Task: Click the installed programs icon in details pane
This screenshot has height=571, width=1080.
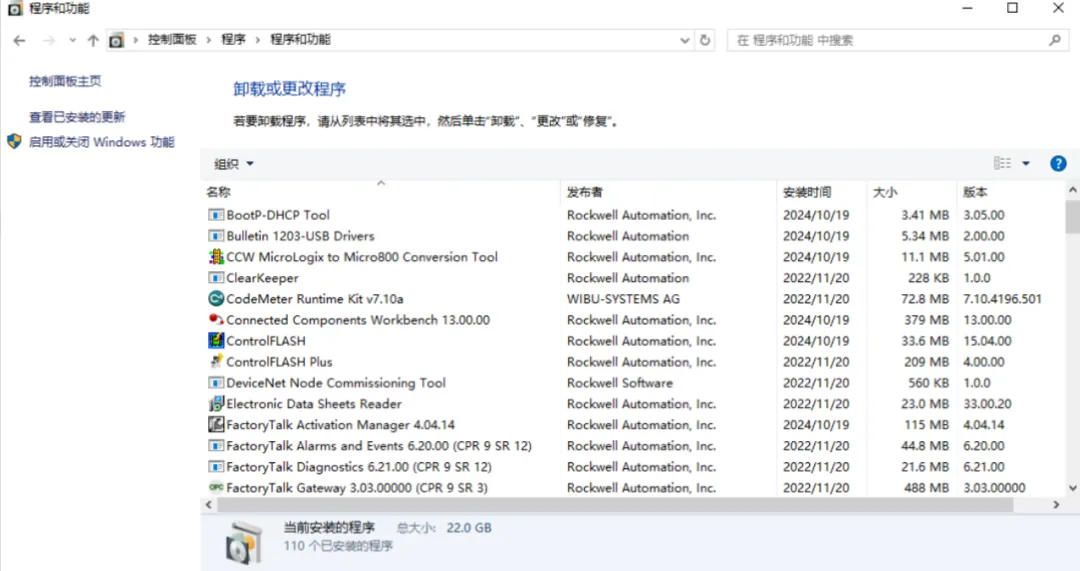Action: [x=245, y=543]
